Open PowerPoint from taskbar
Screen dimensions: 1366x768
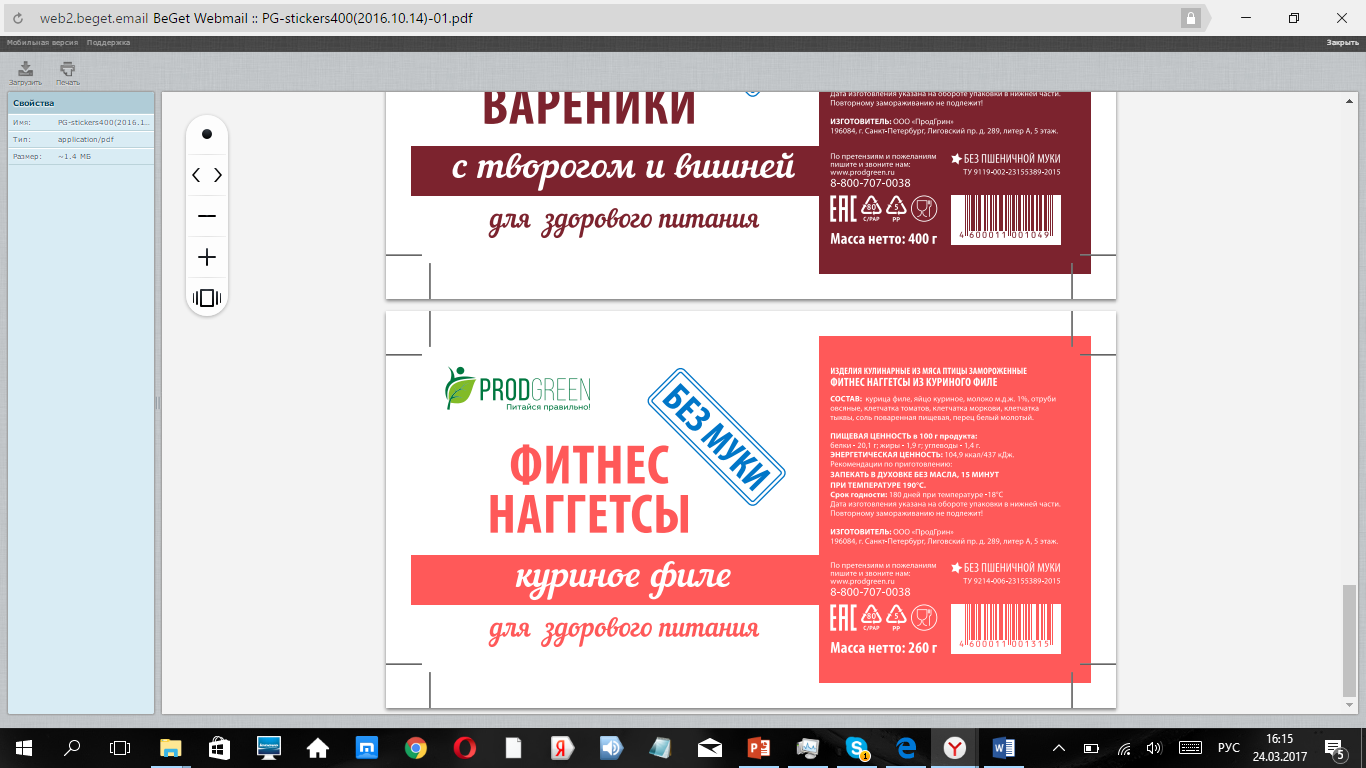pyautogui.click(x=759, y=747)
